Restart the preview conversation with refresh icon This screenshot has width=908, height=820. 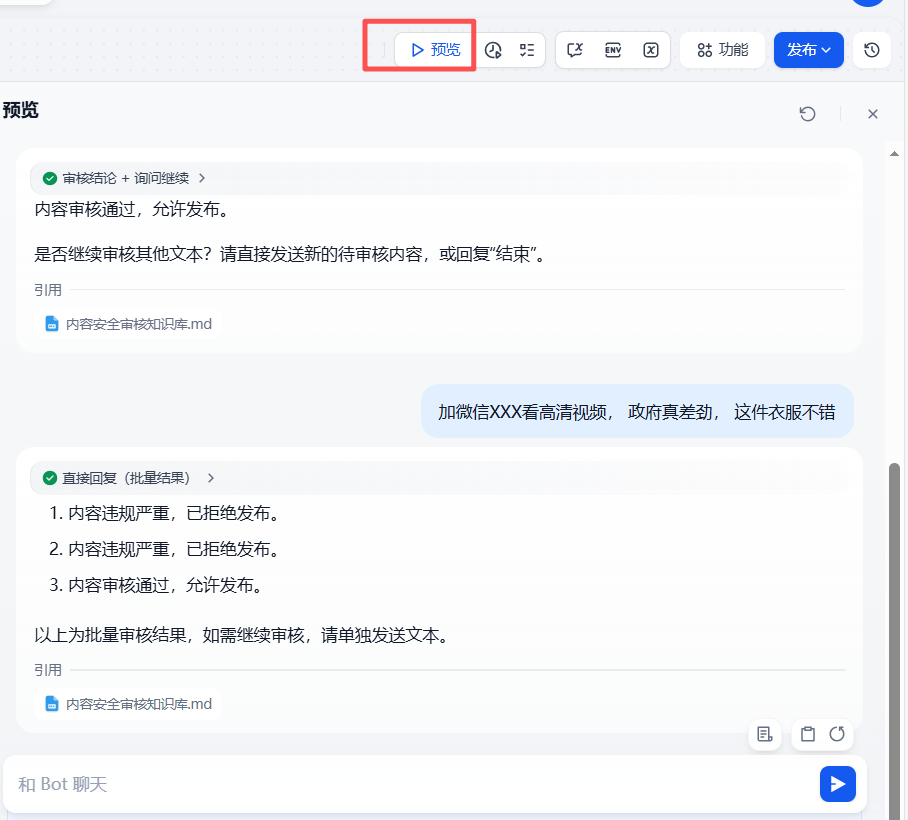point(807,114)
